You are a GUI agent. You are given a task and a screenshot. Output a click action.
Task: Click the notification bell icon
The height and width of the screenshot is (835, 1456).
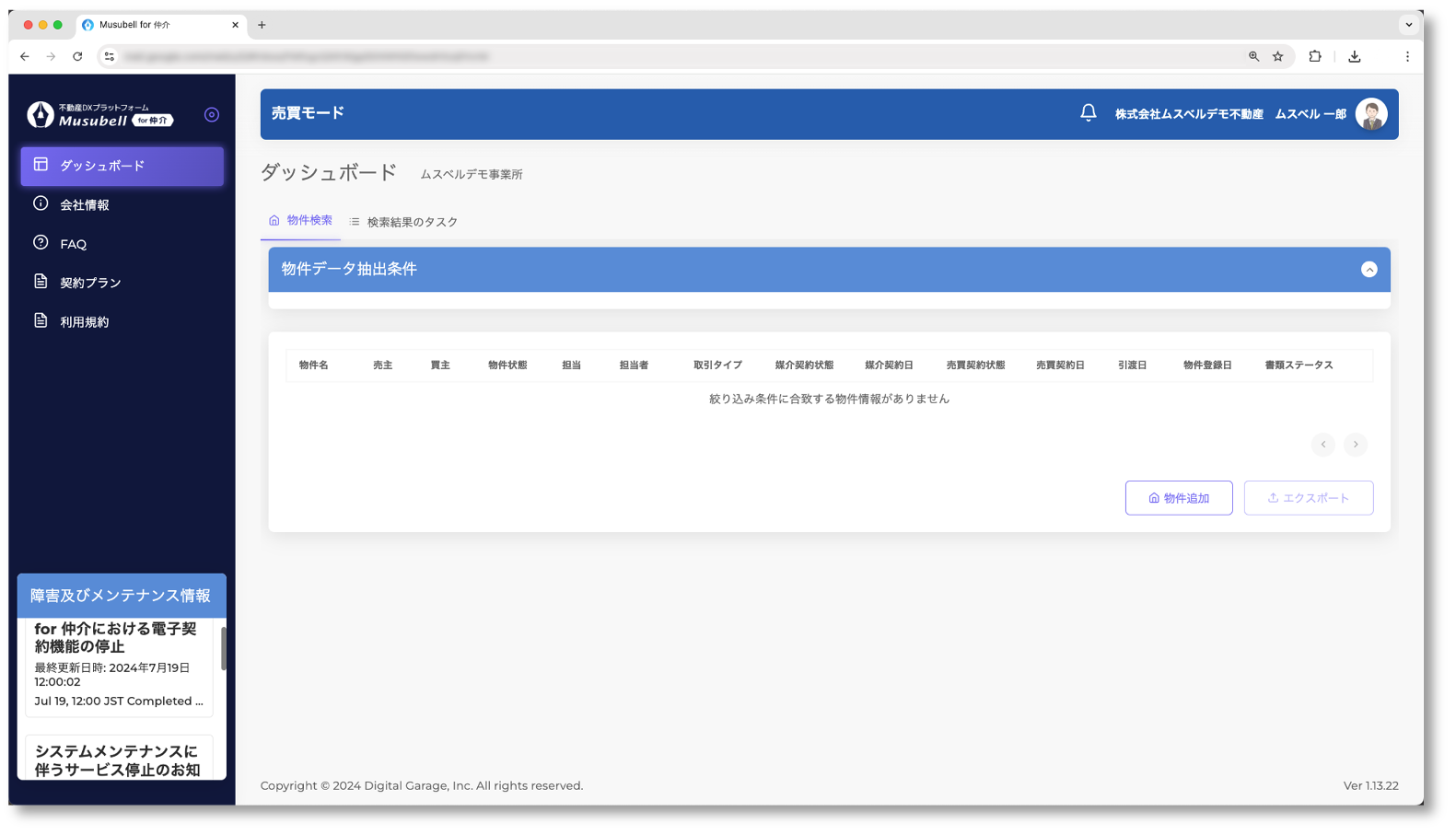pyautogui.click(x=1088, y=113)
